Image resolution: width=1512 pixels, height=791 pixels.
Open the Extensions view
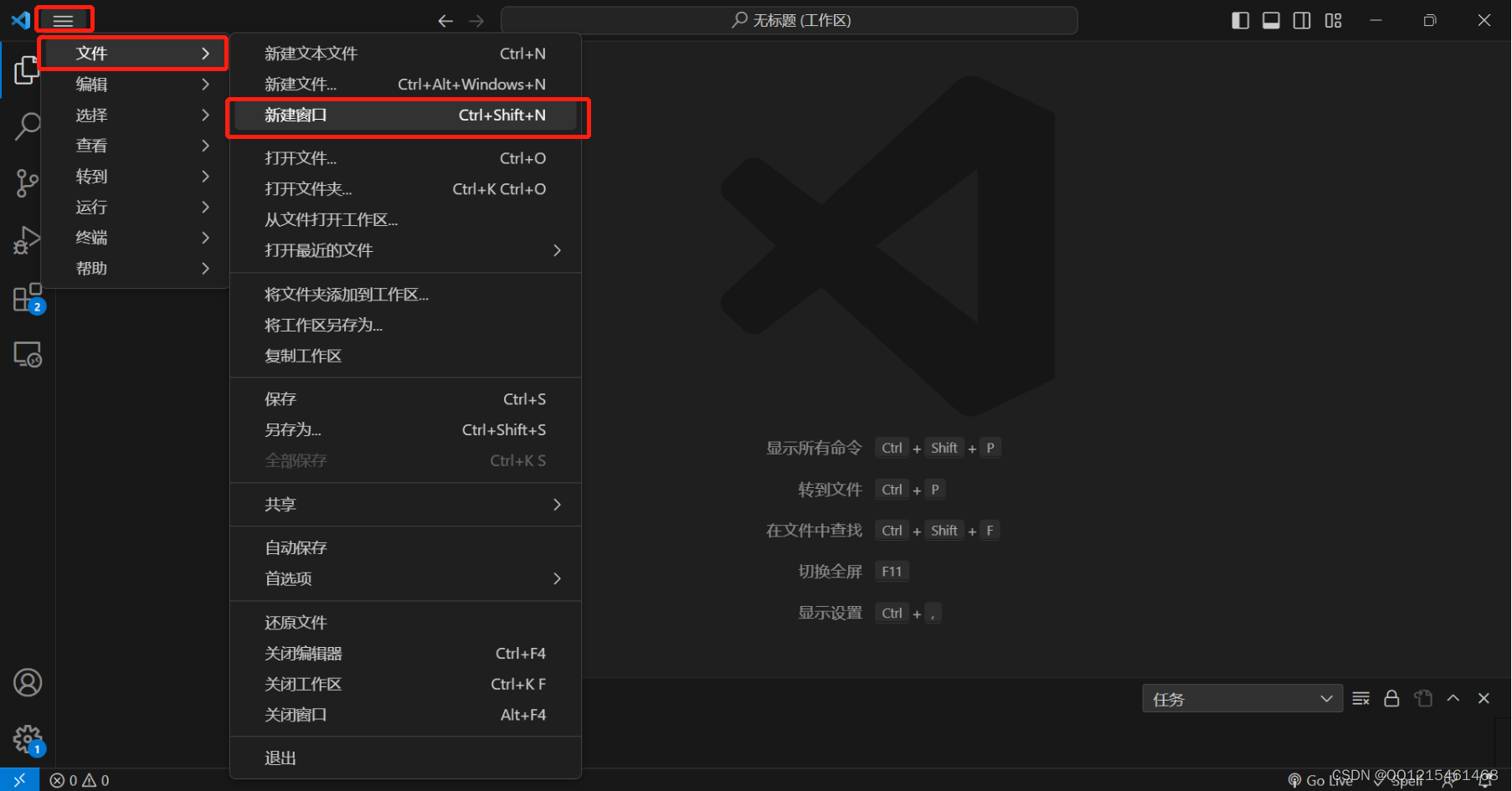27,297
